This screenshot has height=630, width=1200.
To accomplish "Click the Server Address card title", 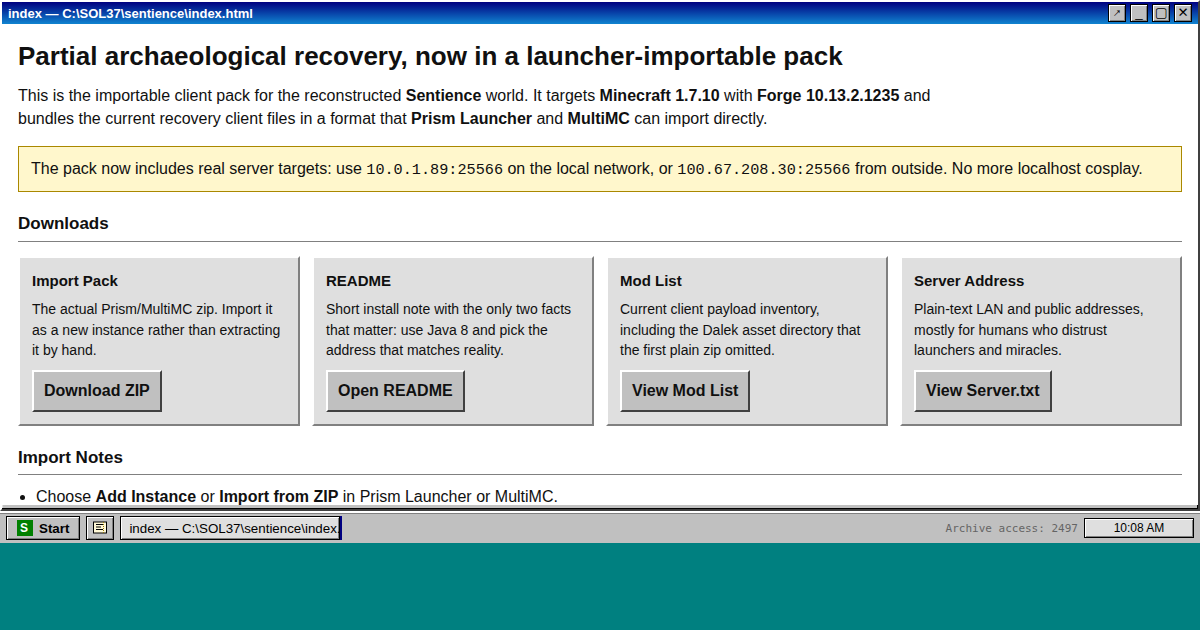I will [x=969, y=281].
